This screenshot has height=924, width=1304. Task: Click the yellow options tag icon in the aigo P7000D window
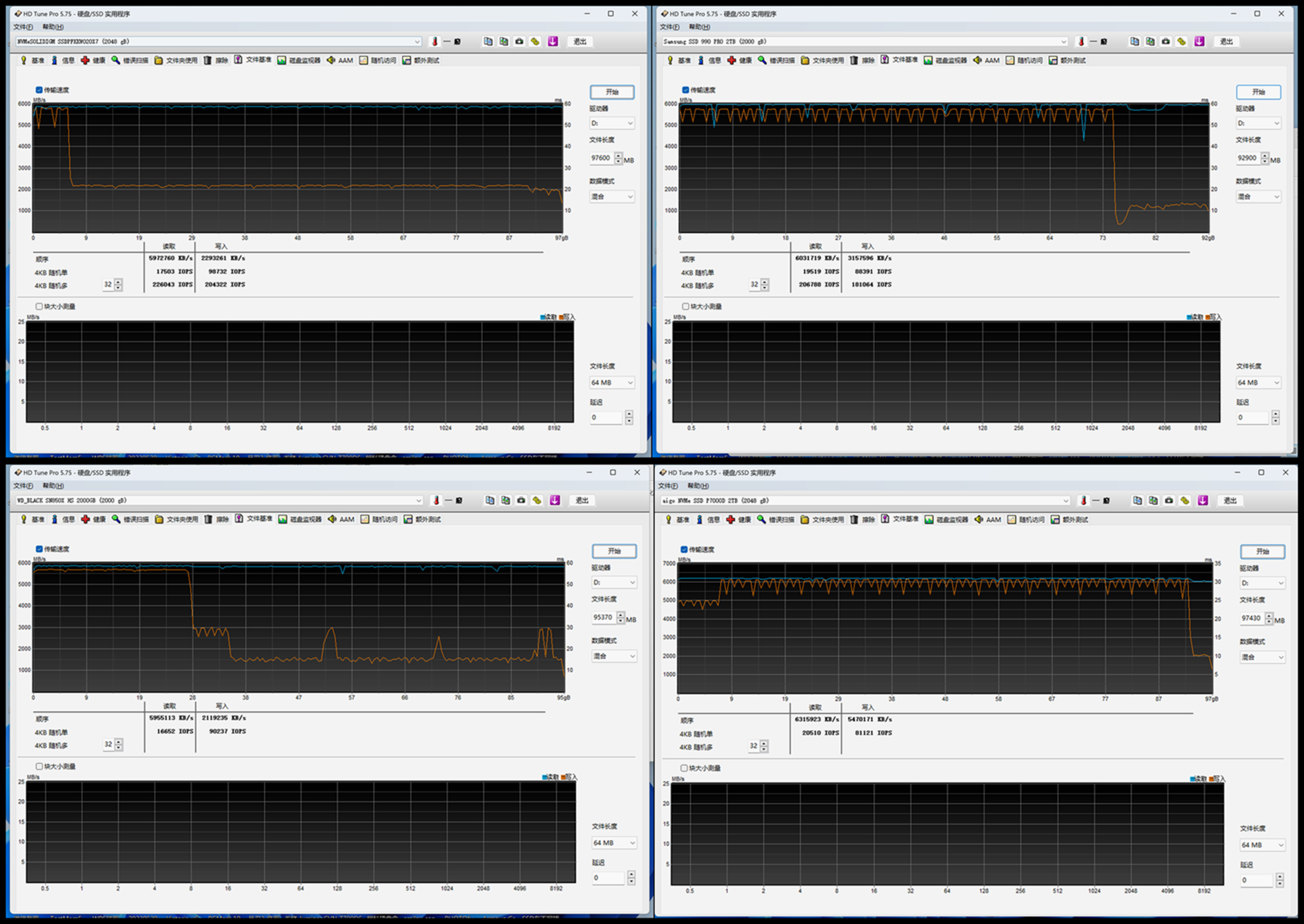point(1185,501)
